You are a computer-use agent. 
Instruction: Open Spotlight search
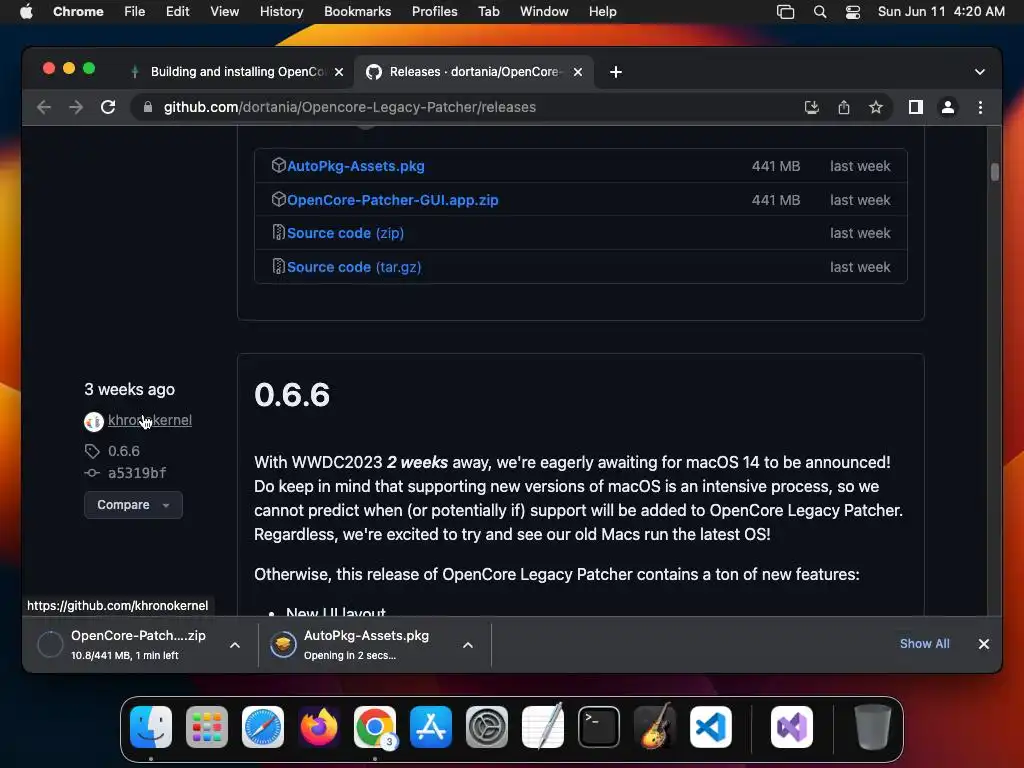tap(820, 12)
